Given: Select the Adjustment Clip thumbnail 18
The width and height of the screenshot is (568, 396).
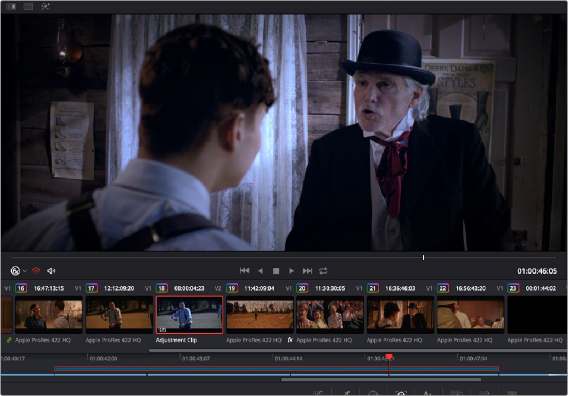Looking at the screenshot, I should (189, 314).
